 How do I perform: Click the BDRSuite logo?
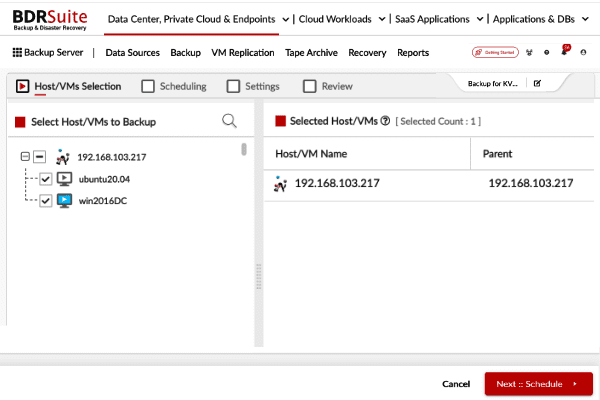coord(50,20)
